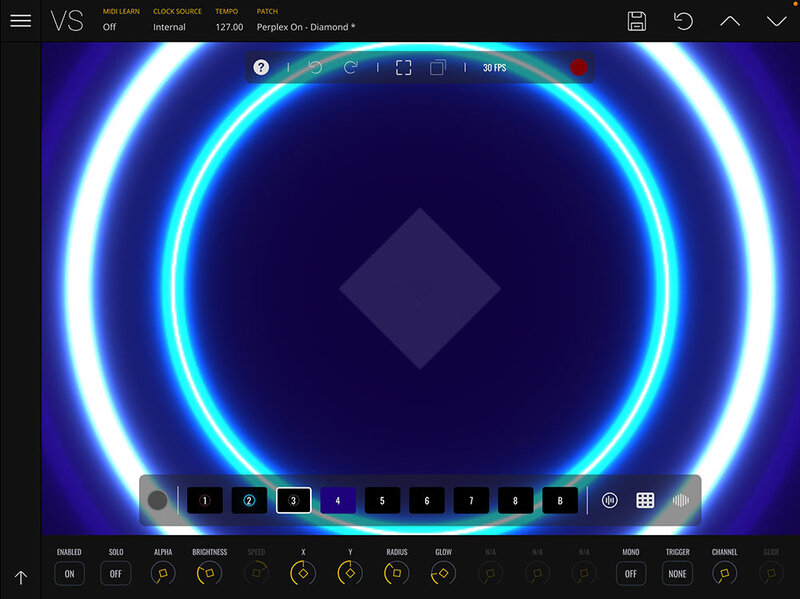The width and height of the screenshot is (800, 599).
Task: Open the audio modulation circle icon
Action: (x=609, y=501)
